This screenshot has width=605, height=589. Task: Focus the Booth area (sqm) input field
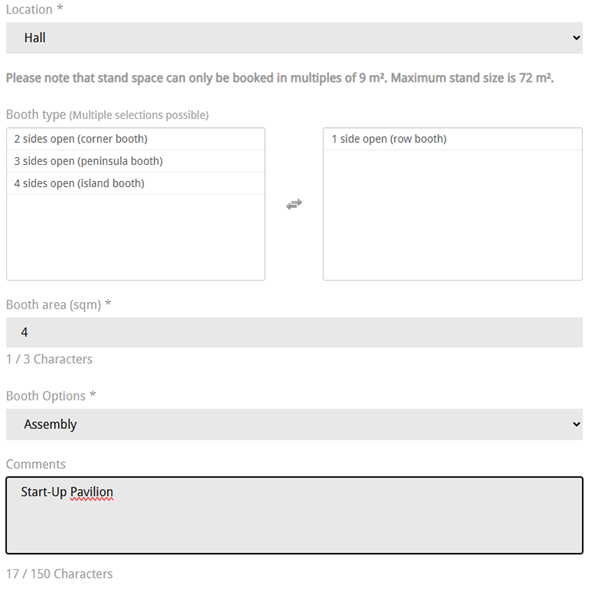point(294,332)
